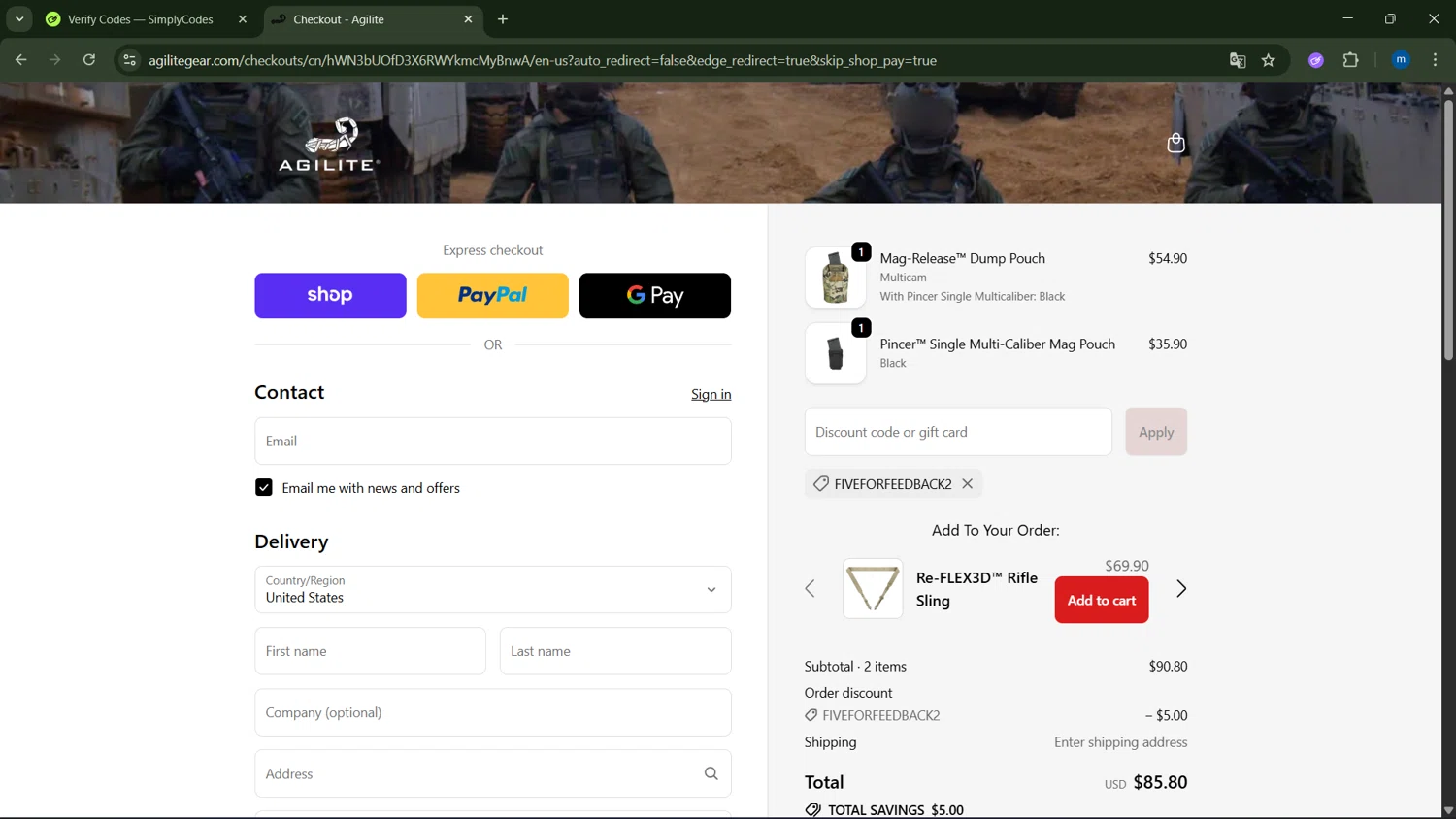
Task: Open the tab search dropdown arrow
Action: tap(19, 19)
